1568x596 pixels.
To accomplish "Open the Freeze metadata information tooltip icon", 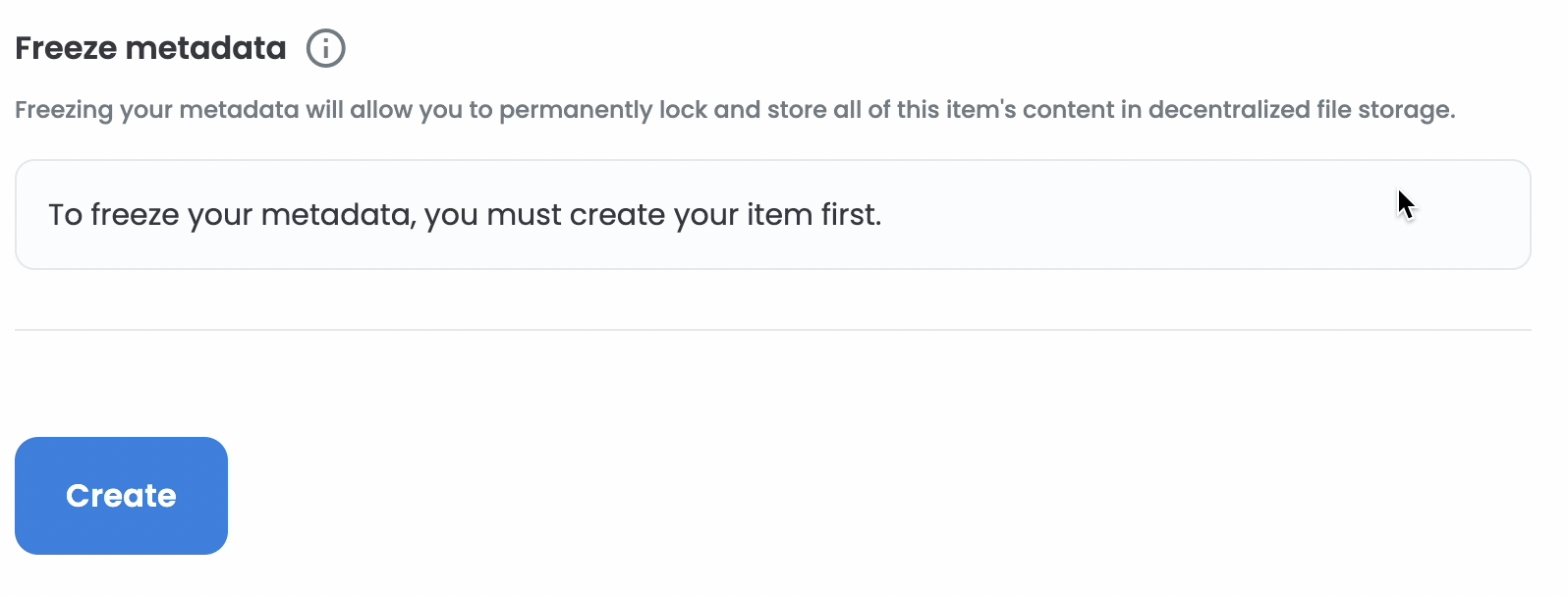I will (325, 48).
